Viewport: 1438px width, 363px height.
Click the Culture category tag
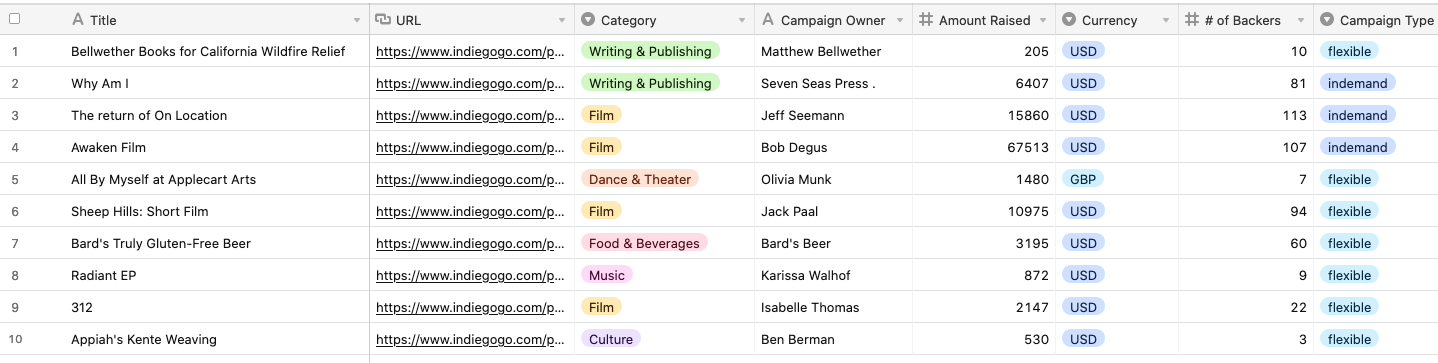tap(611, 339)
